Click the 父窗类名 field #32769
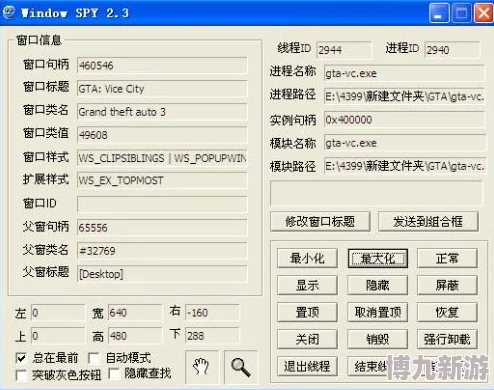The height and width of the screenshot is (390, 494). (162, 251)
